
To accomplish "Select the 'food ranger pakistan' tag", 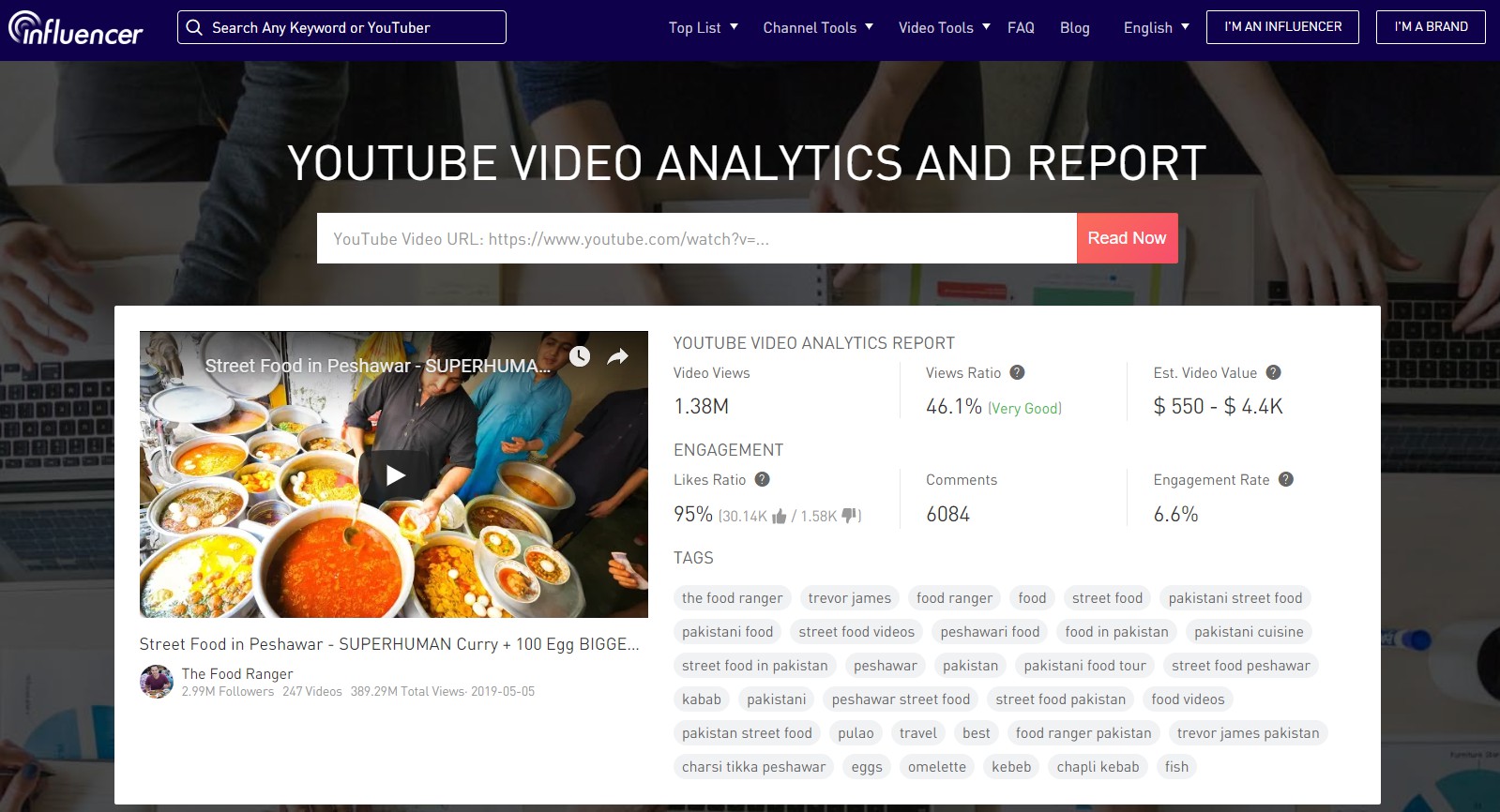I will [1083, 733].
